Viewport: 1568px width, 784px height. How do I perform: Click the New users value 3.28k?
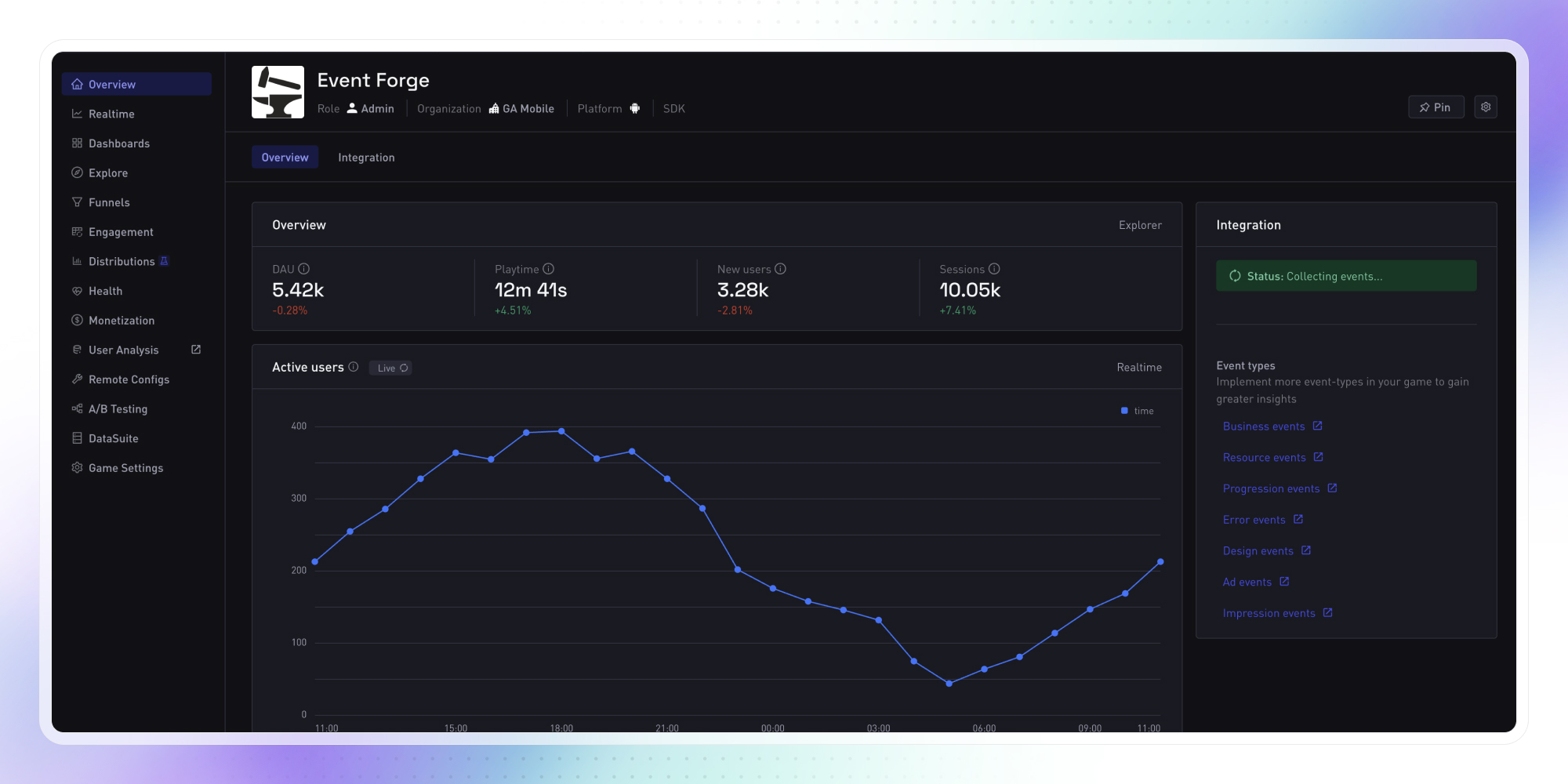tap(743, 290)
